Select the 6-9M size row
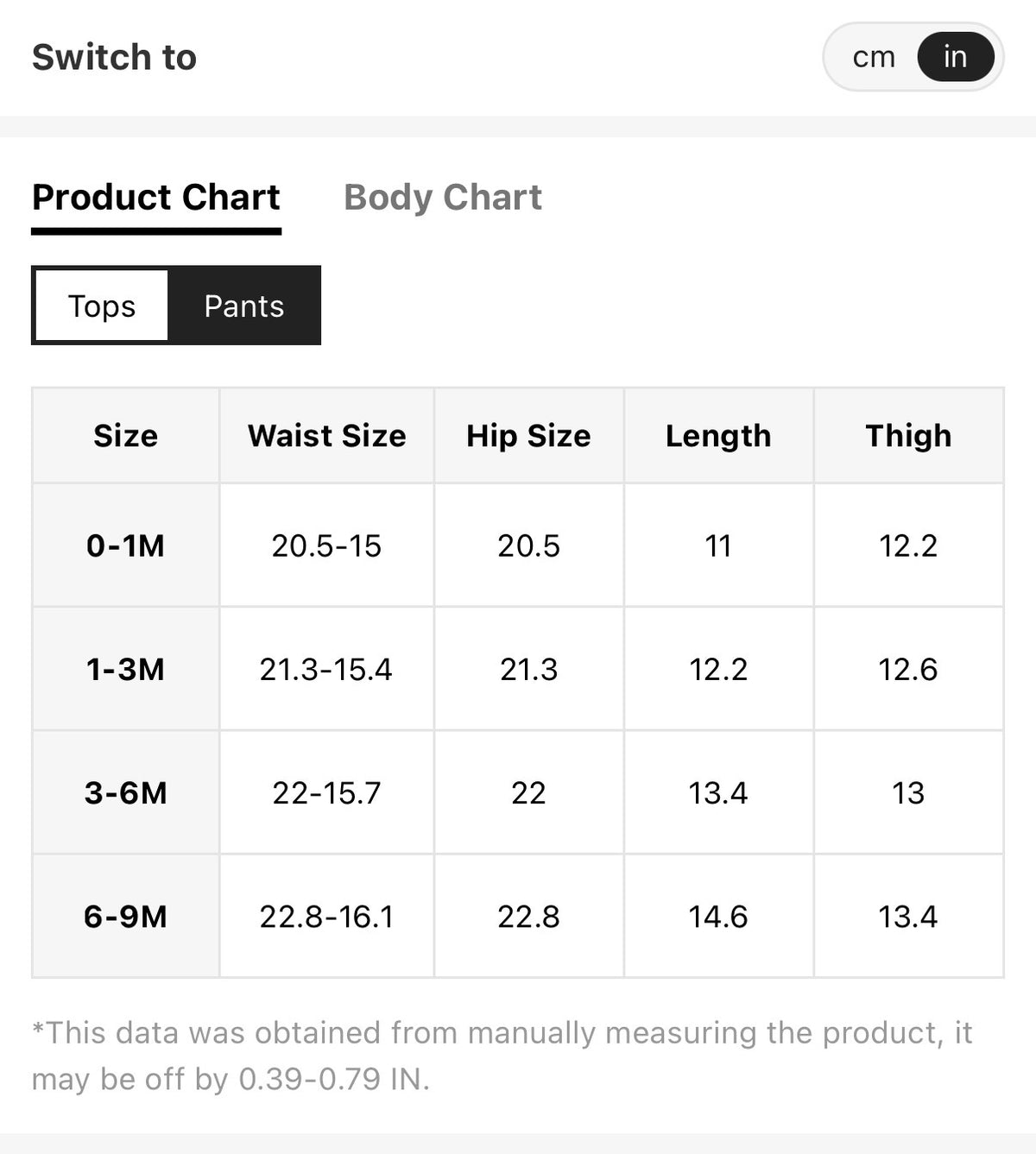The height and width of the screenshot is (1160, 1036). 518,916
